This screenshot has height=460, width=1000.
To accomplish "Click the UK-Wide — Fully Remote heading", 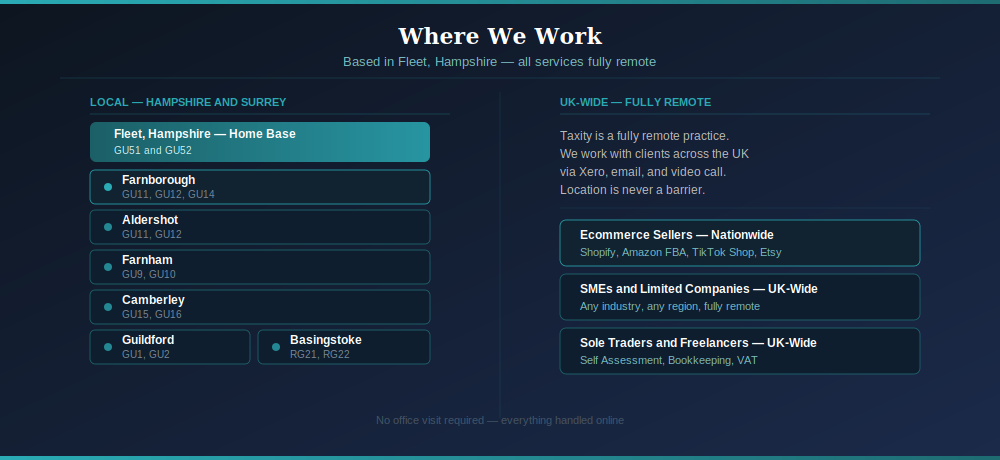I will pos(635,102).
